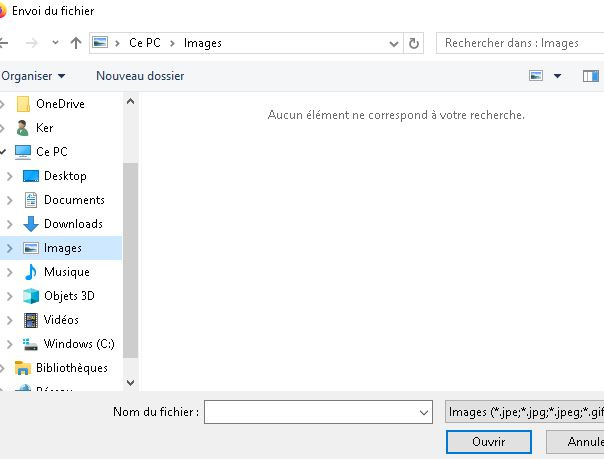The image size is (604, 459).
Task: Click the forward navigation arrow
Action: (x=32, y=43)
